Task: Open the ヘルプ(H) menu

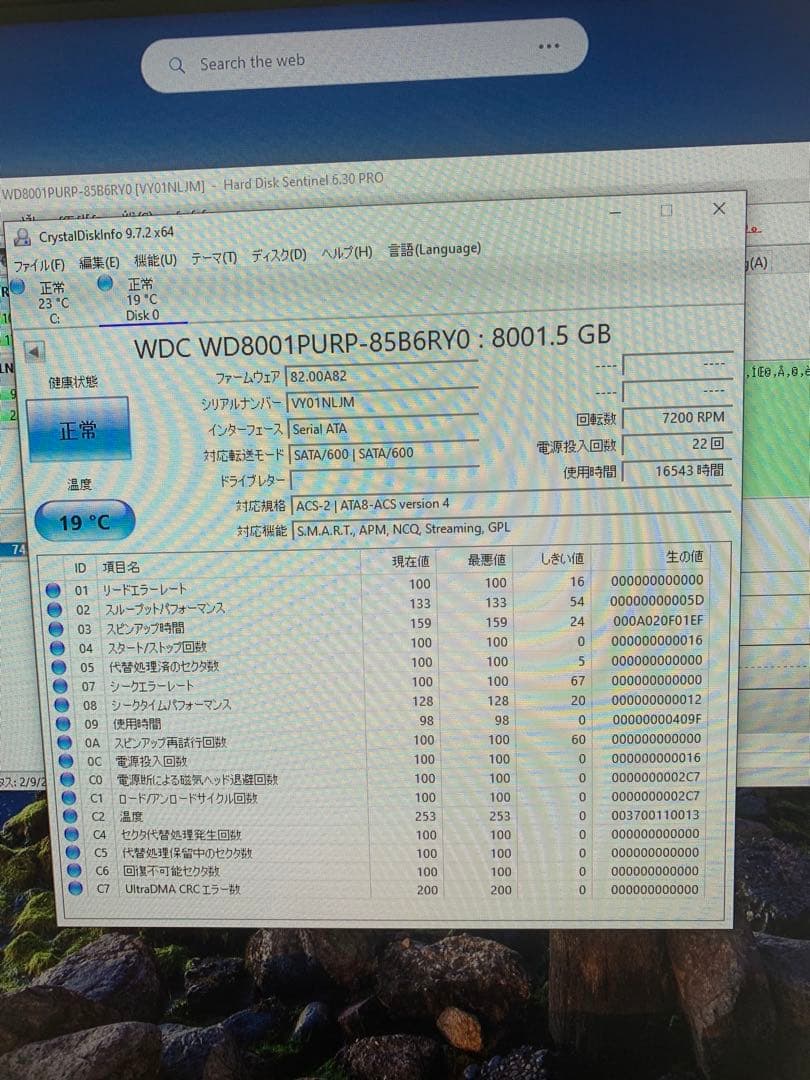Action: (x=346, y=253)
